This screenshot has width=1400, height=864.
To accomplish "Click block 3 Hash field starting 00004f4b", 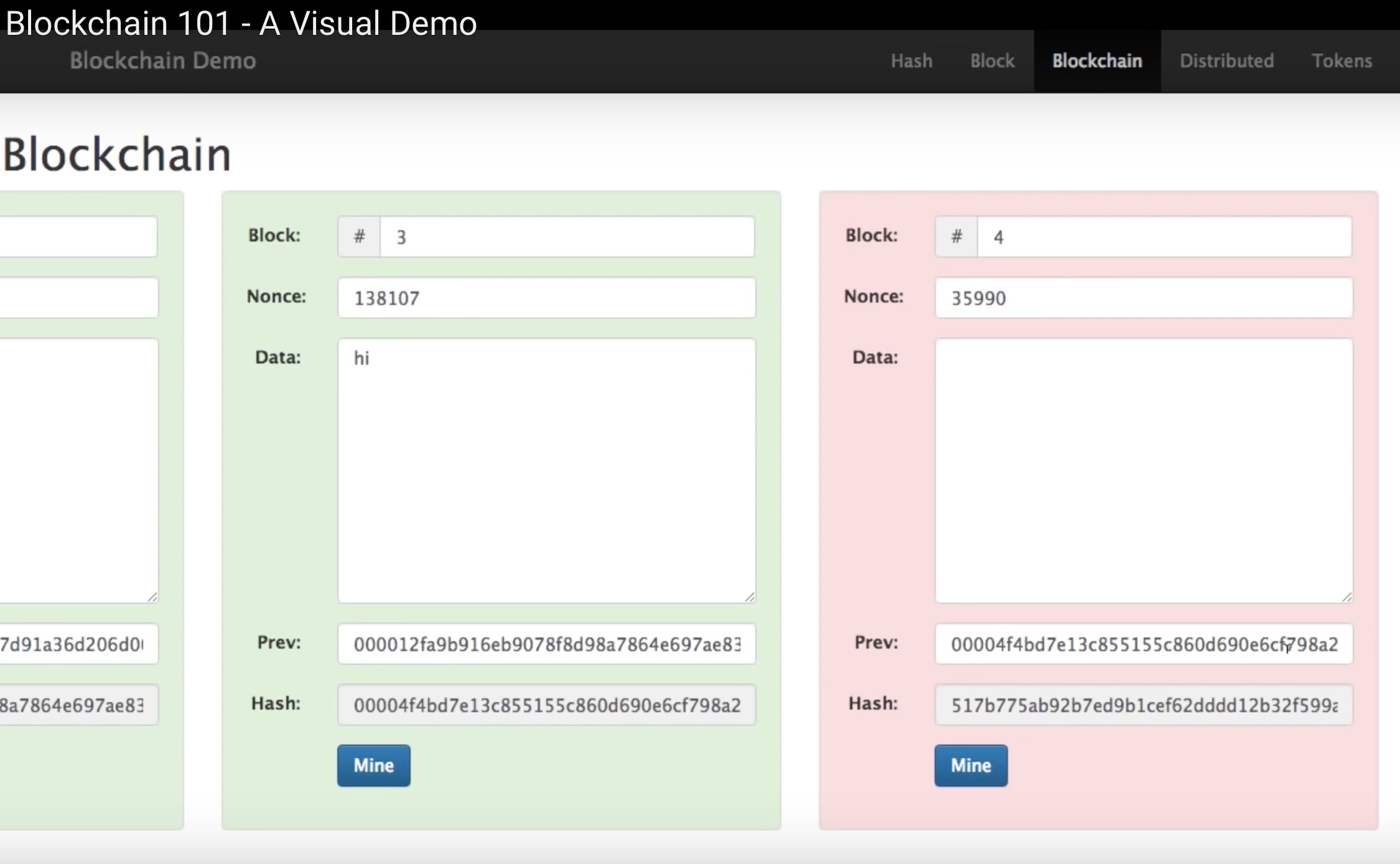I will point(546,705).
